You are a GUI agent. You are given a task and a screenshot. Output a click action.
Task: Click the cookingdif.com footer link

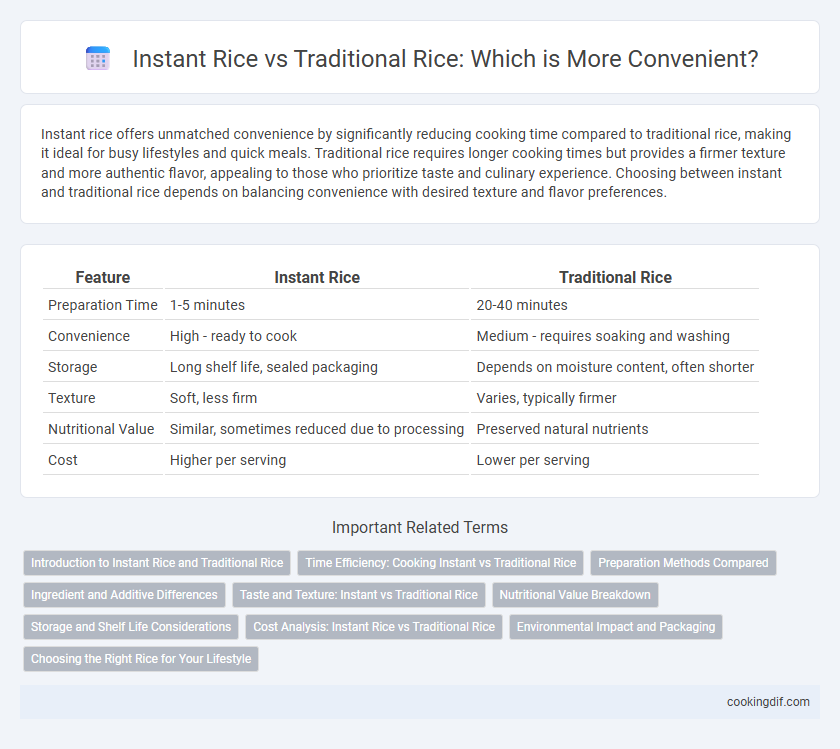point(768,702)
